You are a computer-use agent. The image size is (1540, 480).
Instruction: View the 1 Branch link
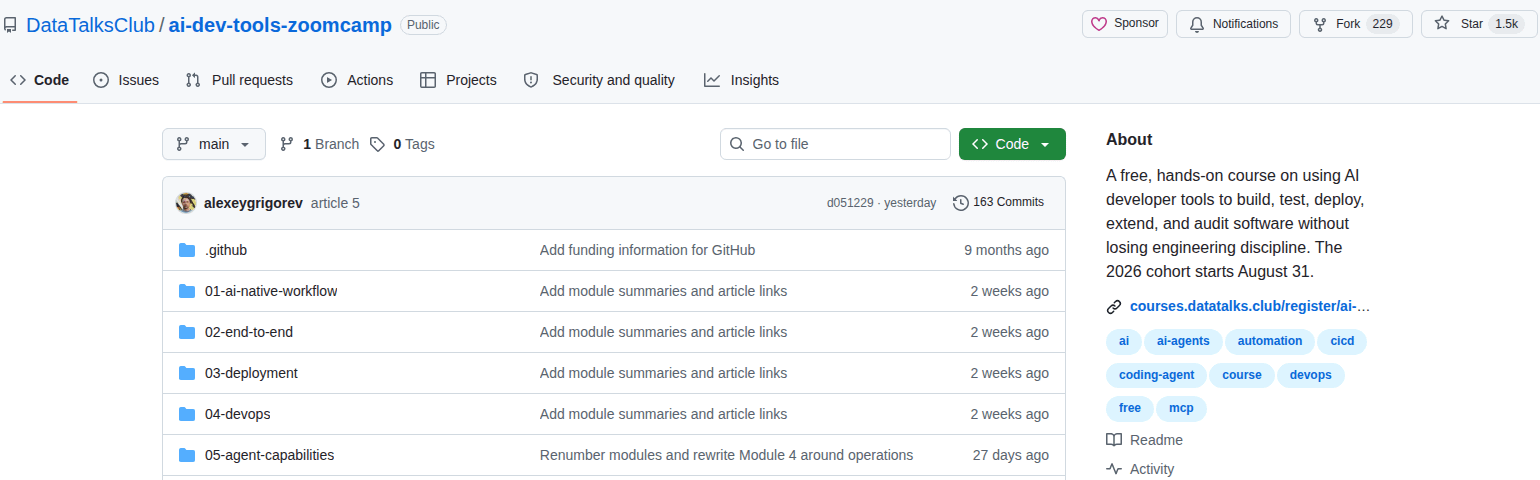pyautogui.click(x=319, y=144)
